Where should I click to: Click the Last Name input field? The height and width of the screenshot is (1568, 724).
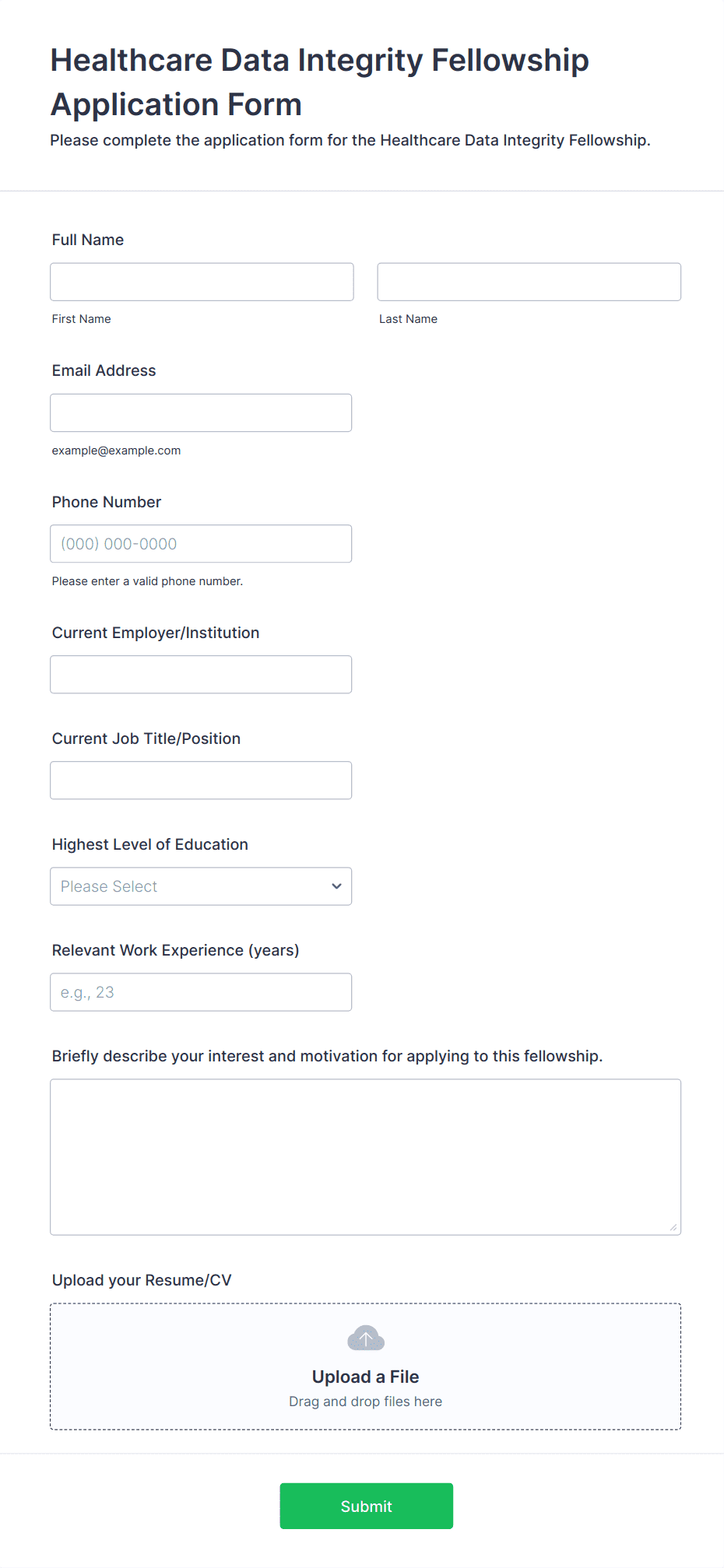tap(529, 282)
